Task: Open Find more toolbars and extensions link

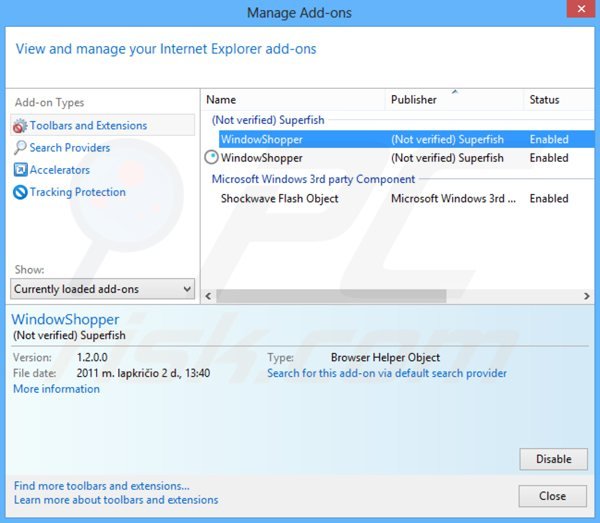Action: (102, 486)
